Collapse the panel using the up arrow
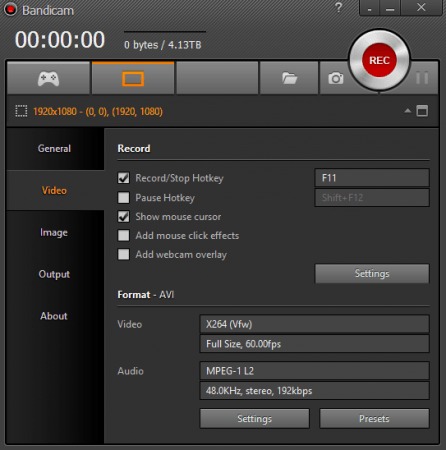The height and width of the screenshot is (450, 446). (x=407, y=111)
